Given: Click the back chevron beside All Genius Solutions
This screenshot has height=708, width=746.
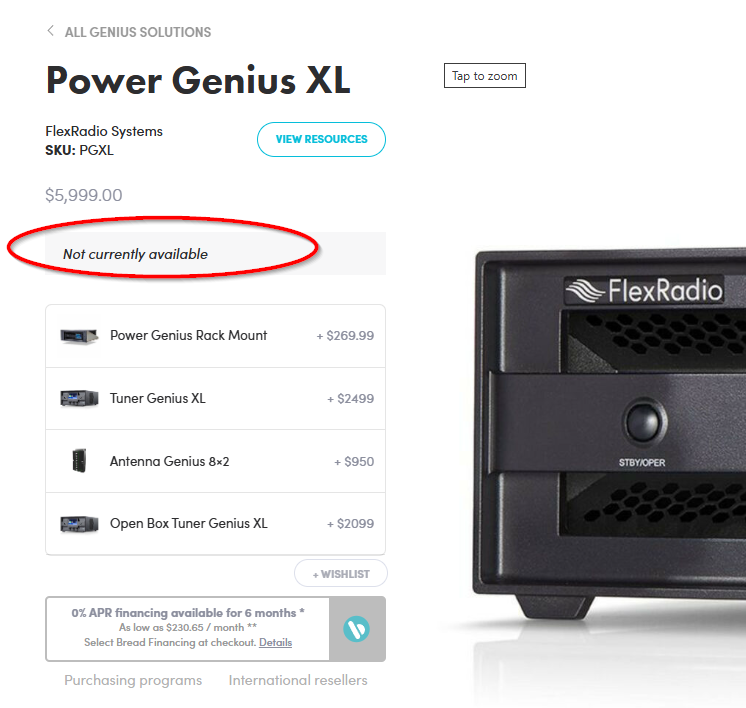Looking at the screenshot, I should coord(50,31).
